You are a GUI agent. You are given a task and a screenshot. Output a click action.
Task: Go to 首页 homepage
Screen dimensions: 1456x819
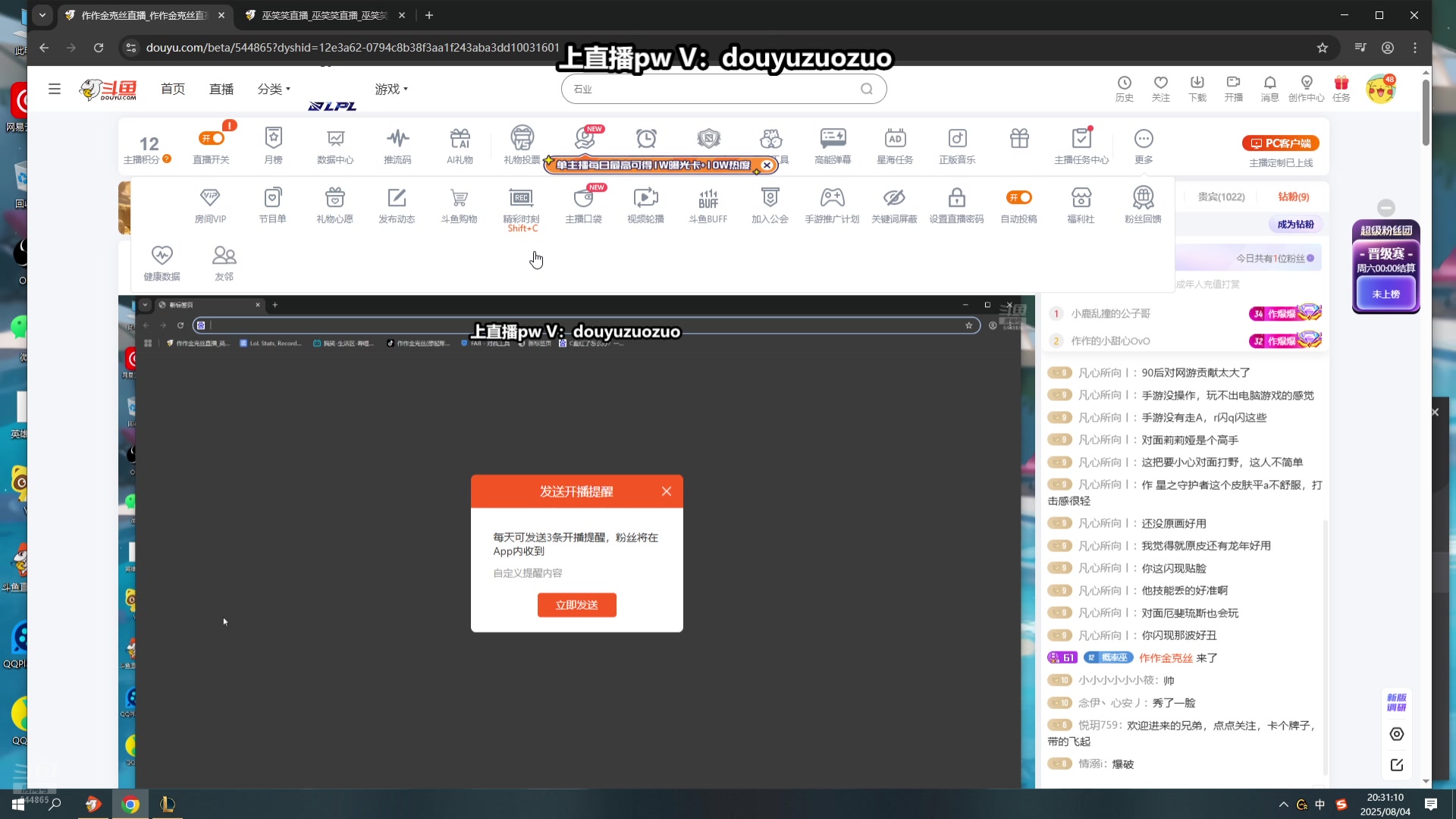point(173,89)
